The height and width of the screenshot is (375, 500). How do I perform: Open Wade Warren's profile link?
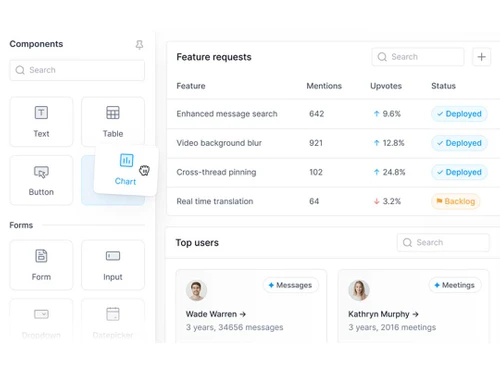pyautogui.click(x=216, y=314)
